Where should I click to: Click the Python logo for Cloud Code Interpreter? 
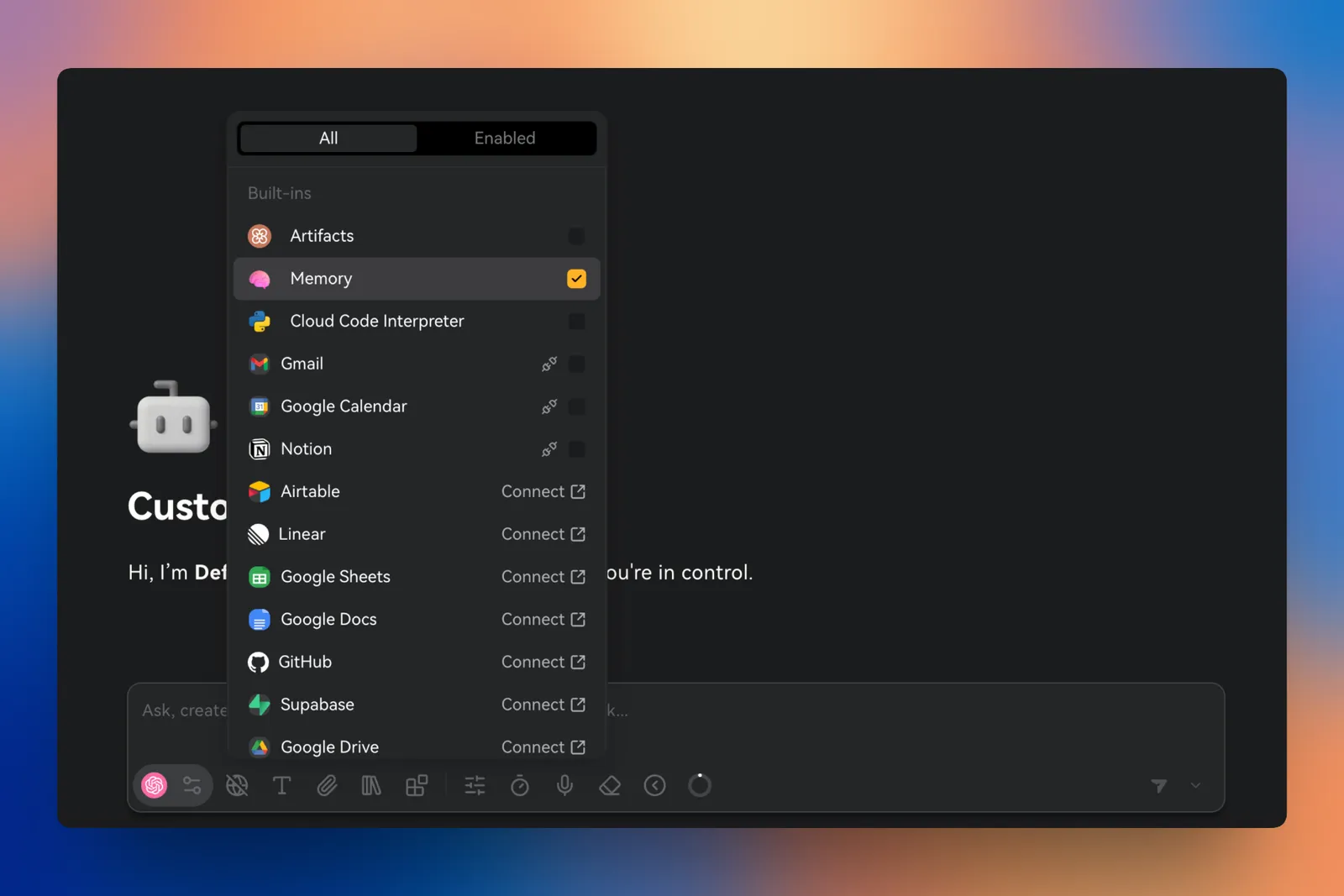pyautogui.click(x=260, y=321)
